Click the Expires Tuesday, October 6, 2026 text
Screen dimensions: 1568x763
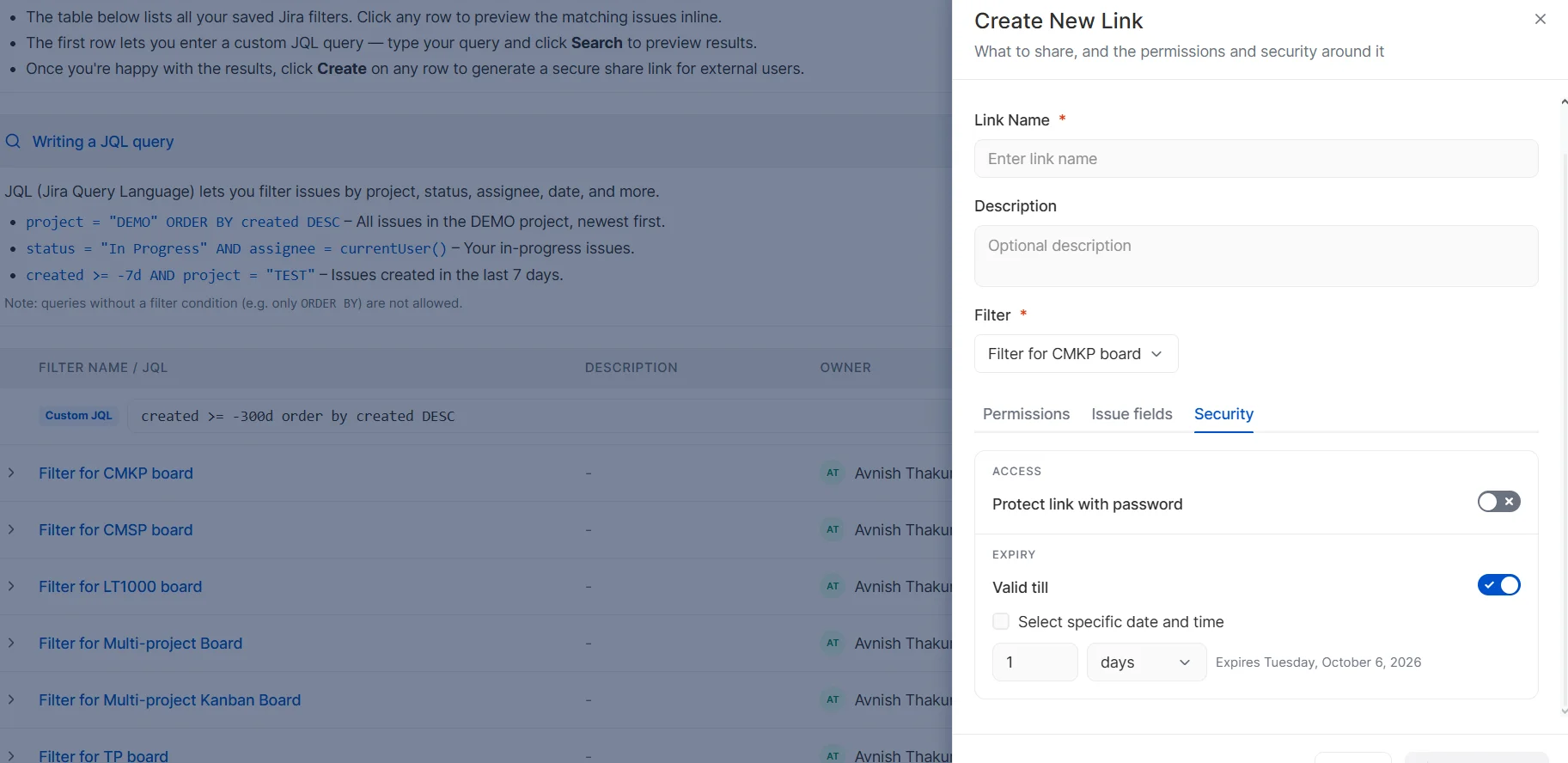[1318, 662]
